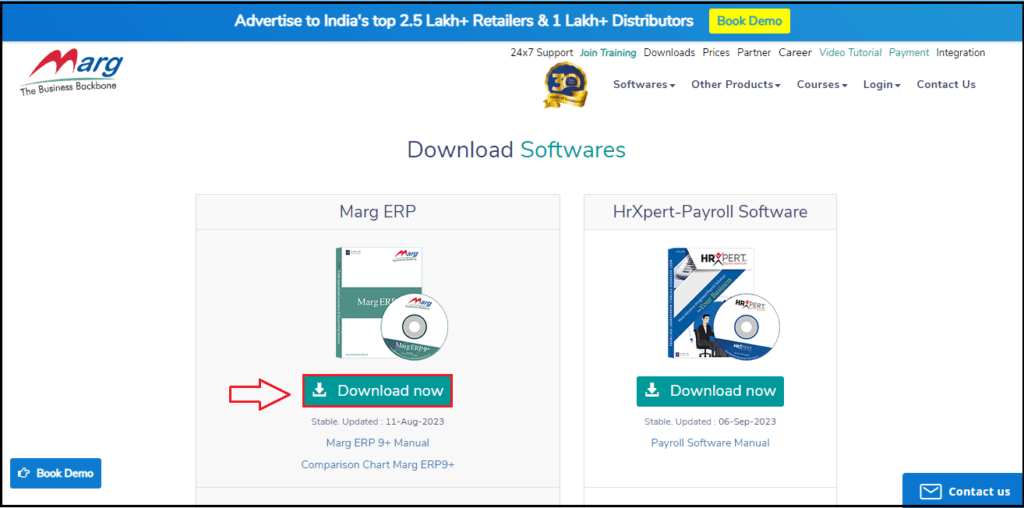Click the banner text about advertising to retailers
Image resolution: width=1024 pixels, height=508 pixels.
464,21
